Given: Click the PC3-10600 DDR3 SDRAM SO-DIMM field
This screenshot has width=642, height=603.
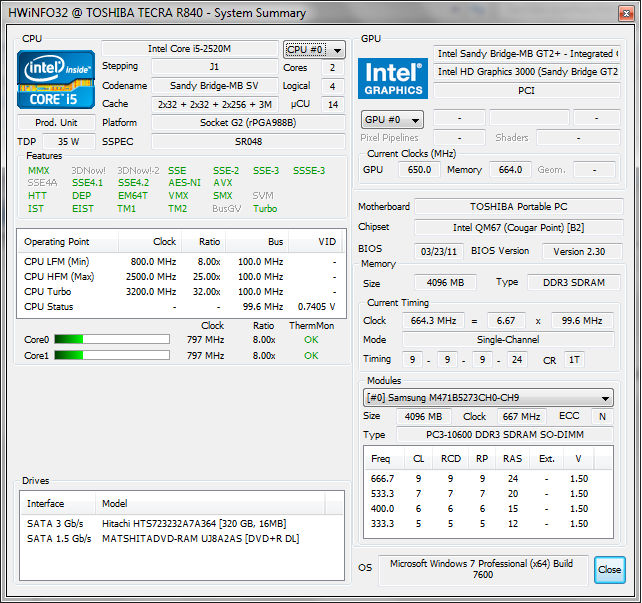Looking at the screenshot, I should tap(505, 434).
